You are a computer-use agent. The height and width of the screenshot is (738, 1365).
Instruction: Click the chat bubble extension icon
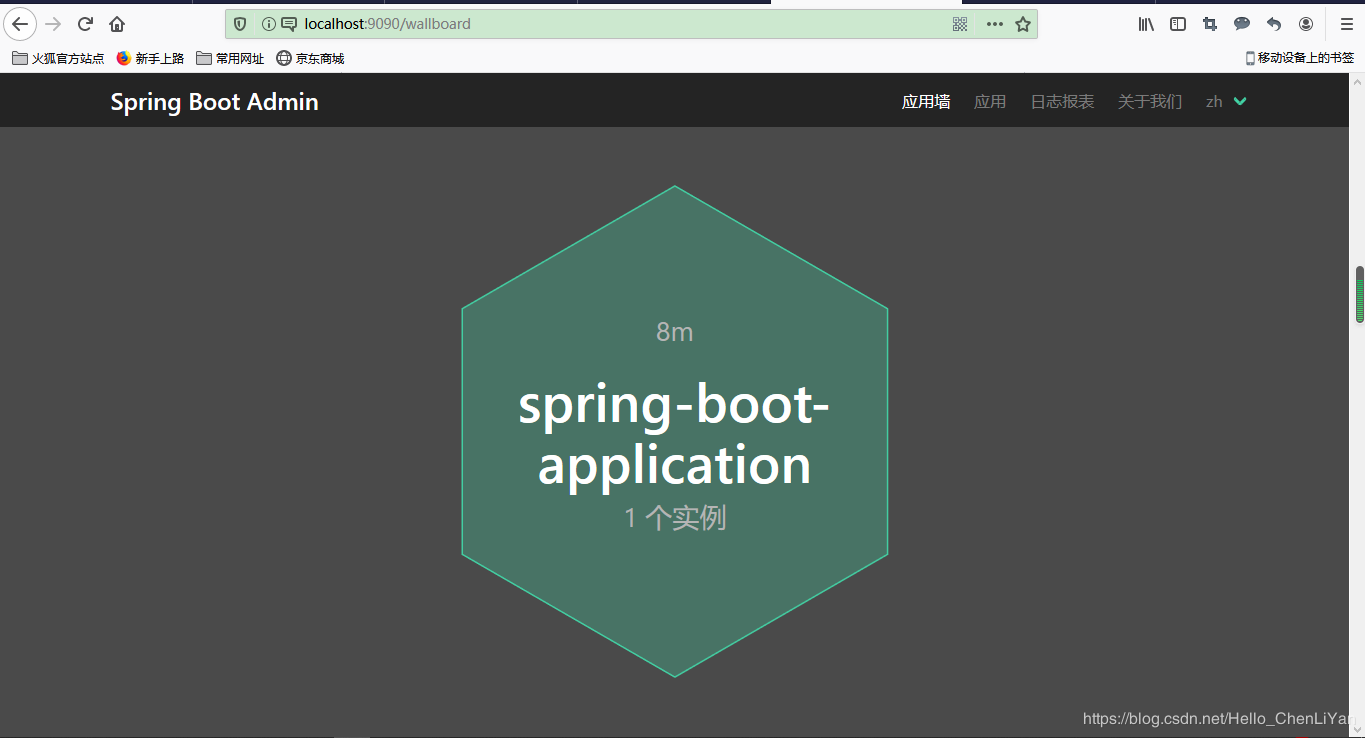pos(1241,23)
